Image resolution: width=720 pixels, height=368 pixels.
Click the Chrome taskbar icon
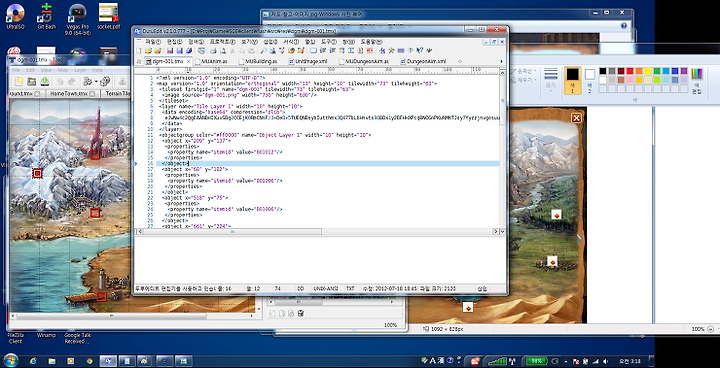point(90,361)
